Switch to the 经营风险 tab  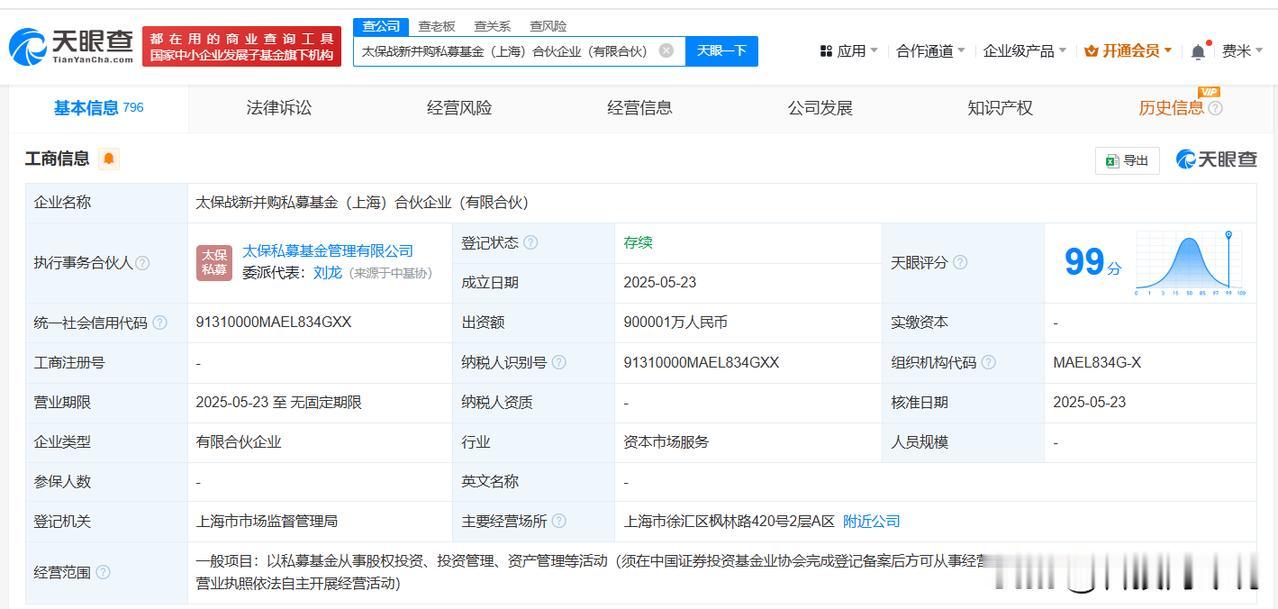coord(459,108)
